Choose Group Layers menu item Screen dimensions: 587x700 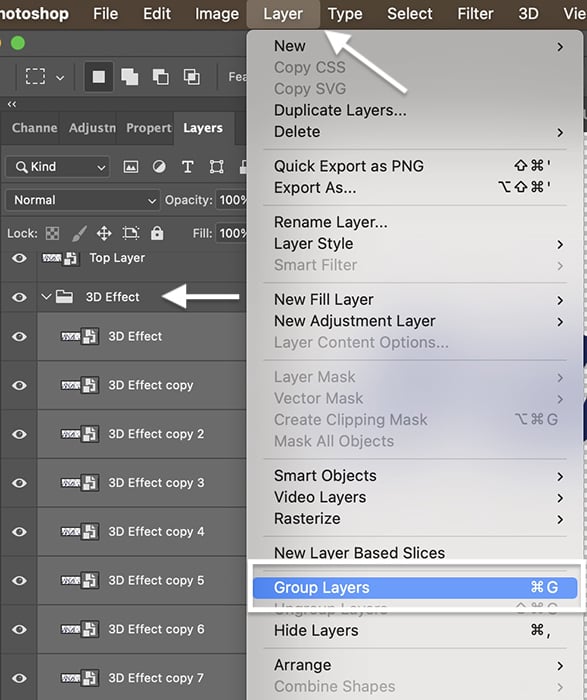(x=415, y=588)
